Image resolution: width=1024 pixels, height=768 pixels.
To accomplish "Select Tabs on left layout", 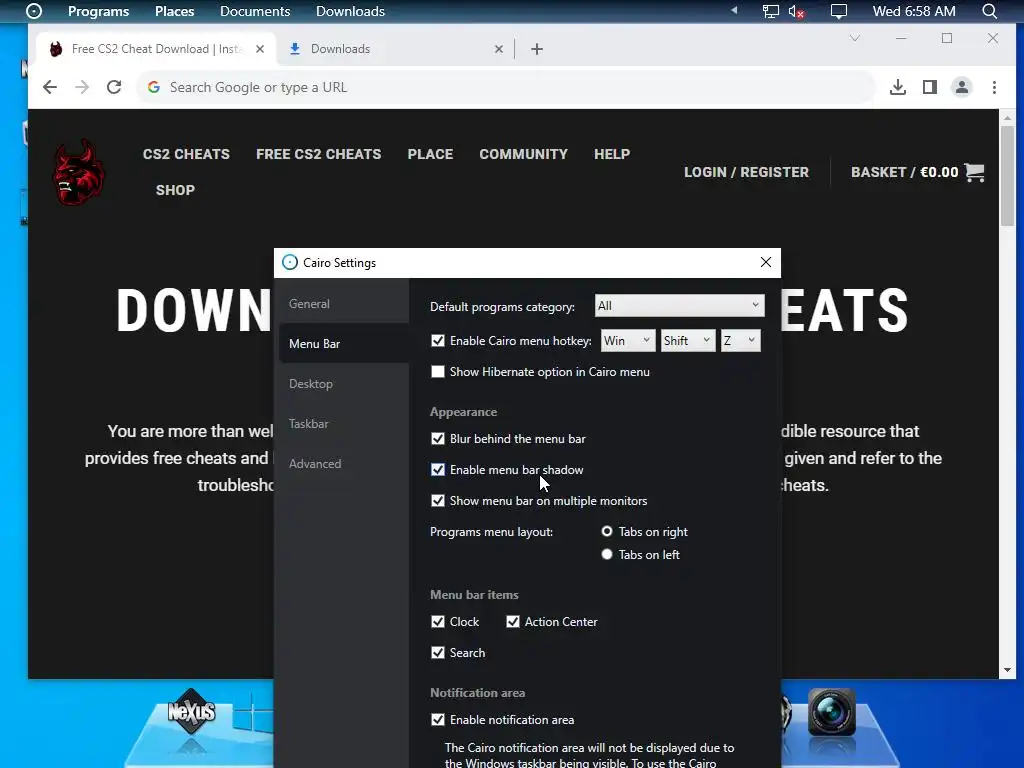I will pos(607,554).
